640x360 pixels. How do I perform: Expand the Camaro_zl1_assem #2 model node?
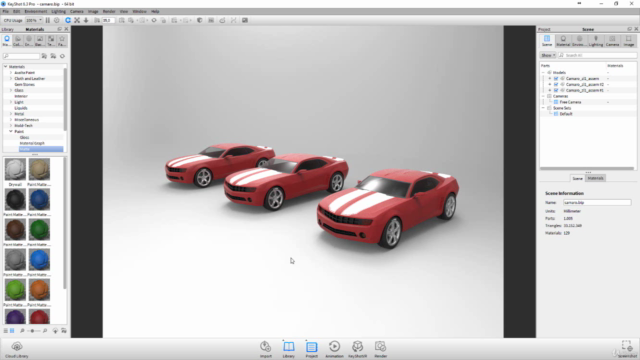point(550,84)
